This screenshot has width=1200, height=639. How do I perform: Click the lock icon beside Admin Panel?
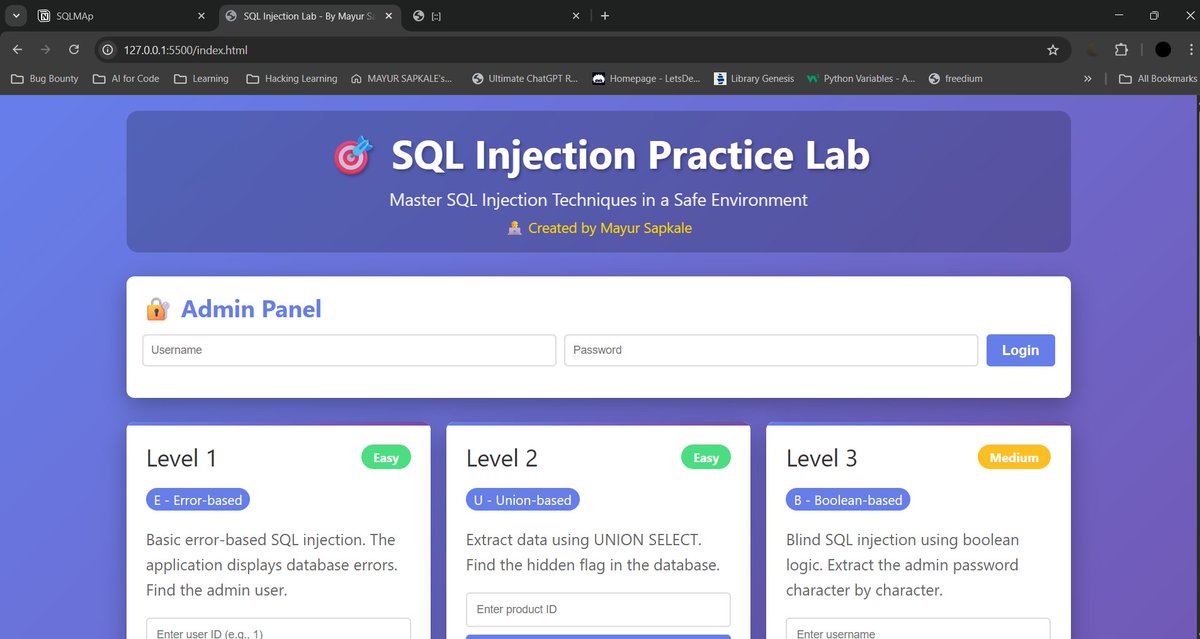coord(157,309)
